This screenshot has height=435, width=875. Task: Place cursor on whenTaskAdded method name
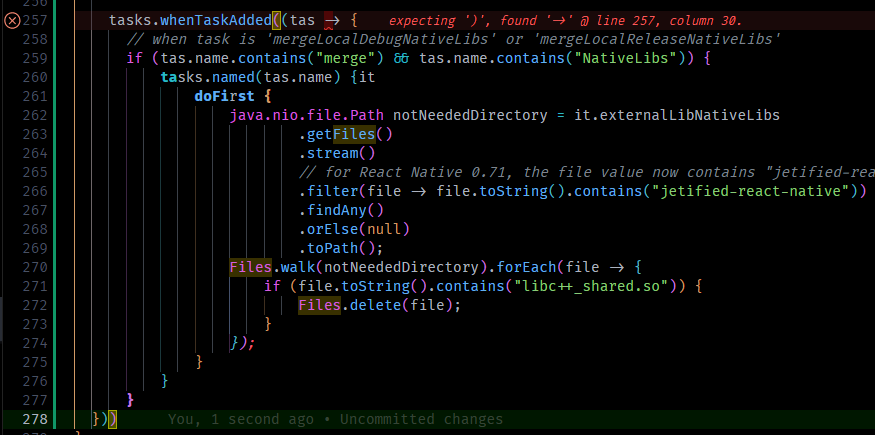pyautogui.click(x=215, y=21)
